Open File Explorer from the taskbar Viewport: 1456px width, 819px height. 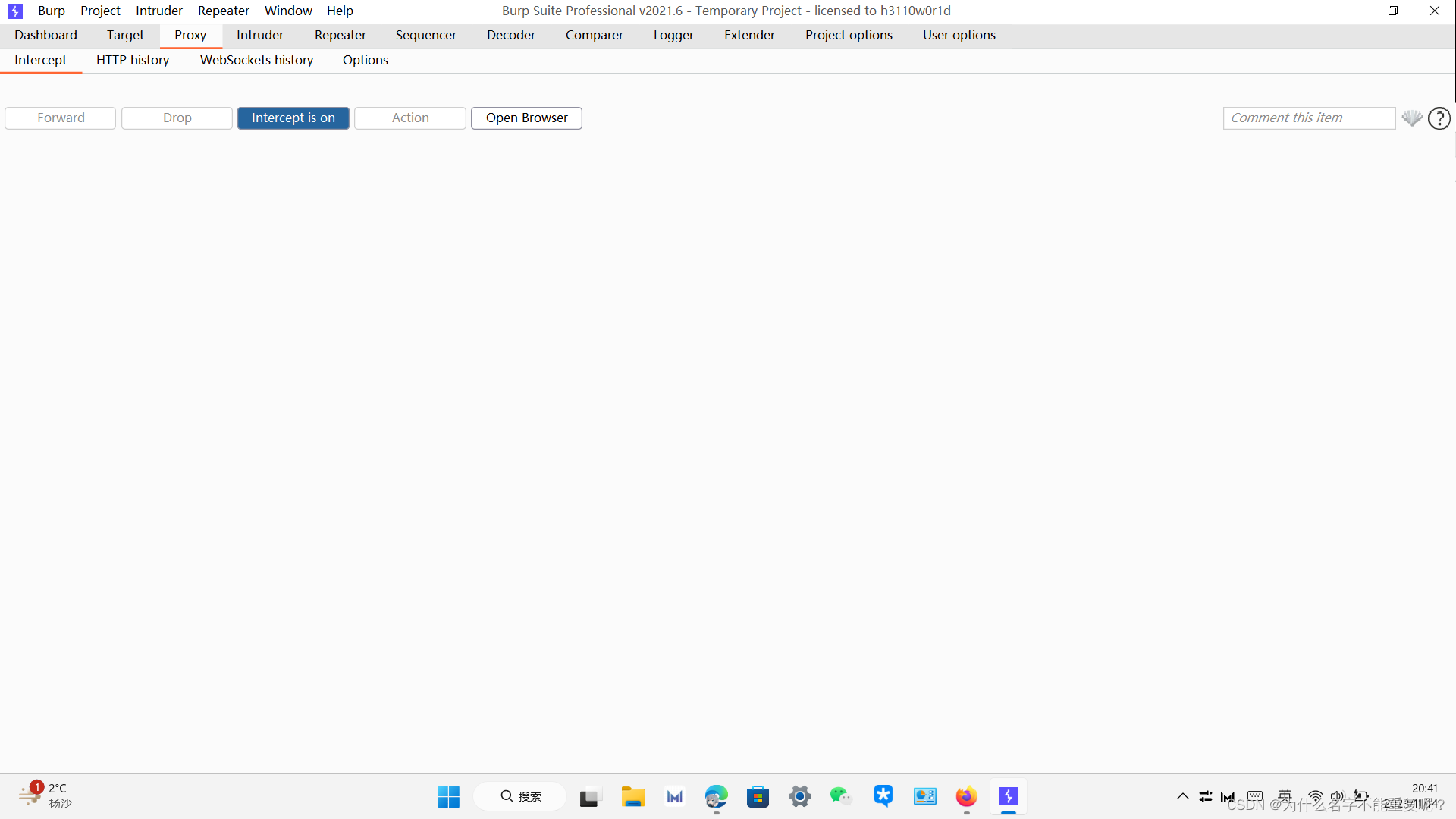(x=632, y=797)
